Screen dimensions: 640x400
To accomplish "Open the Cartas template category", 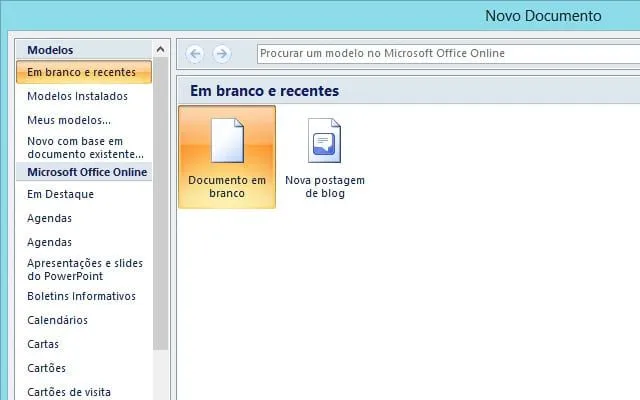I will (x=43, y=344).
